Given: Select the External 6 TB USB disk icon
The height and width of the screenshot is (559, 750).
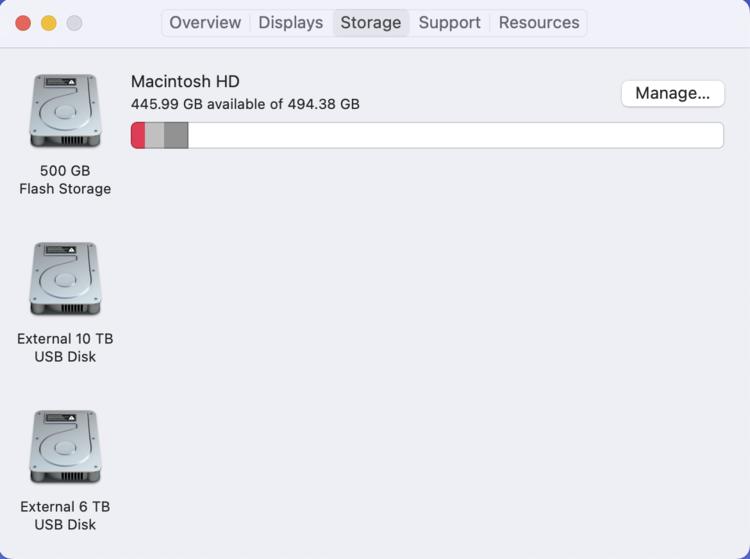Looking at the screenshot, I should click(x=65, y=447).
